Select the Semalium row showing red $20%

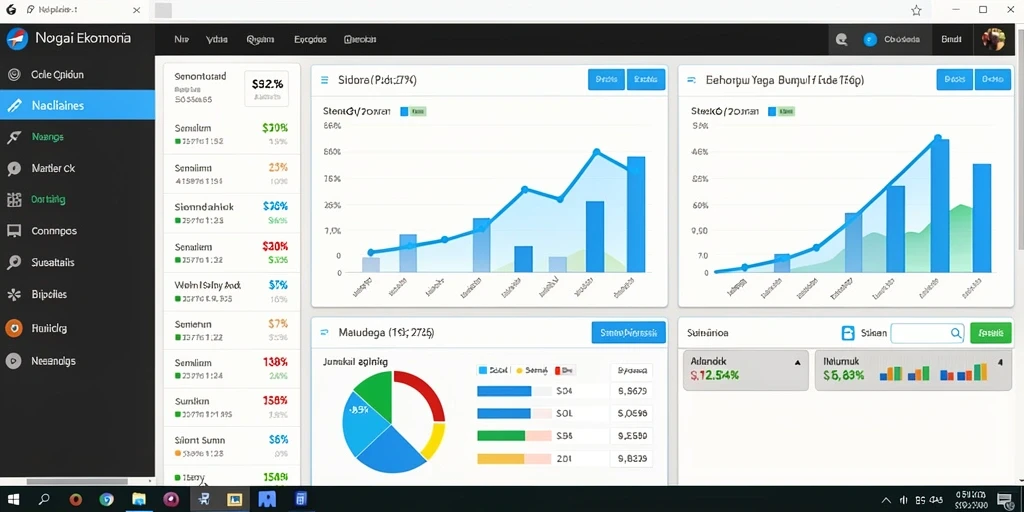click(232, 253)
